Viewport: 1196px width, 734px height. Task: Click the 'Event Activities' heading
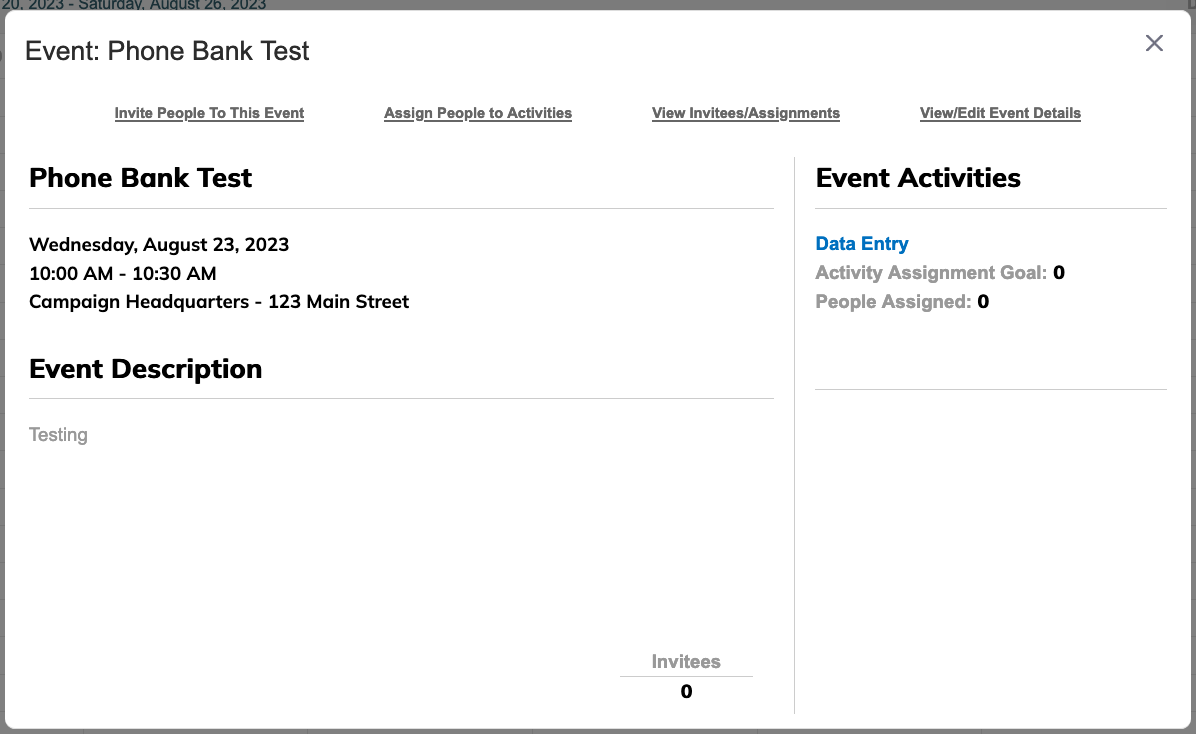coord(918,178)
